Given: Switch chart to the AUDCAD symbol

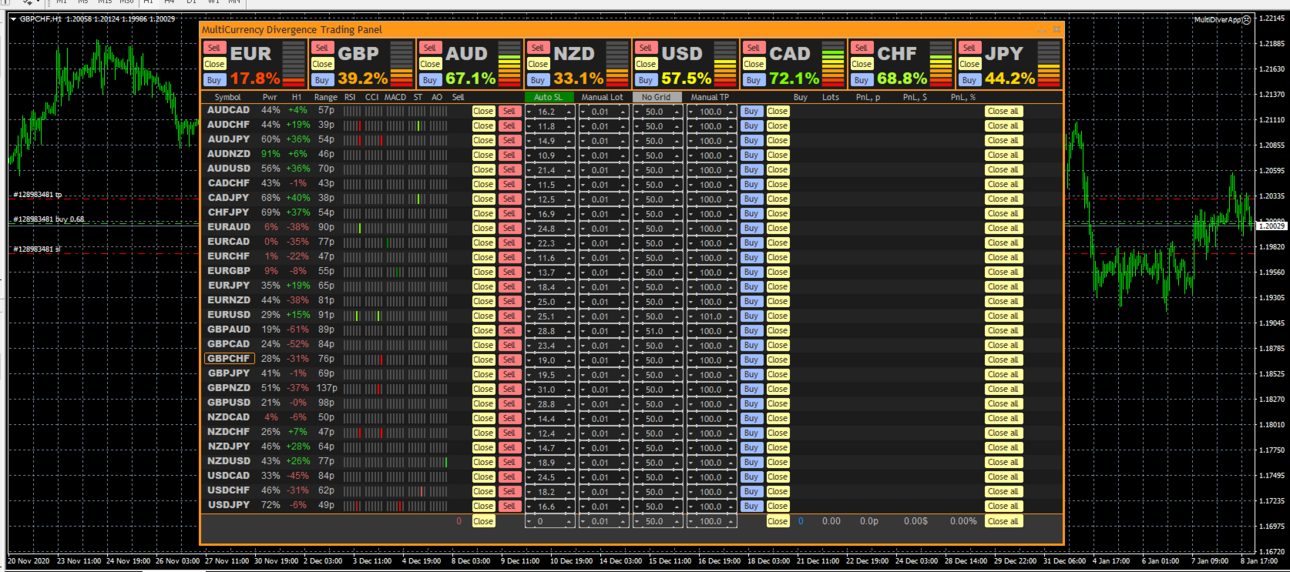Looking at the screenshot, I should coord(229,110).
